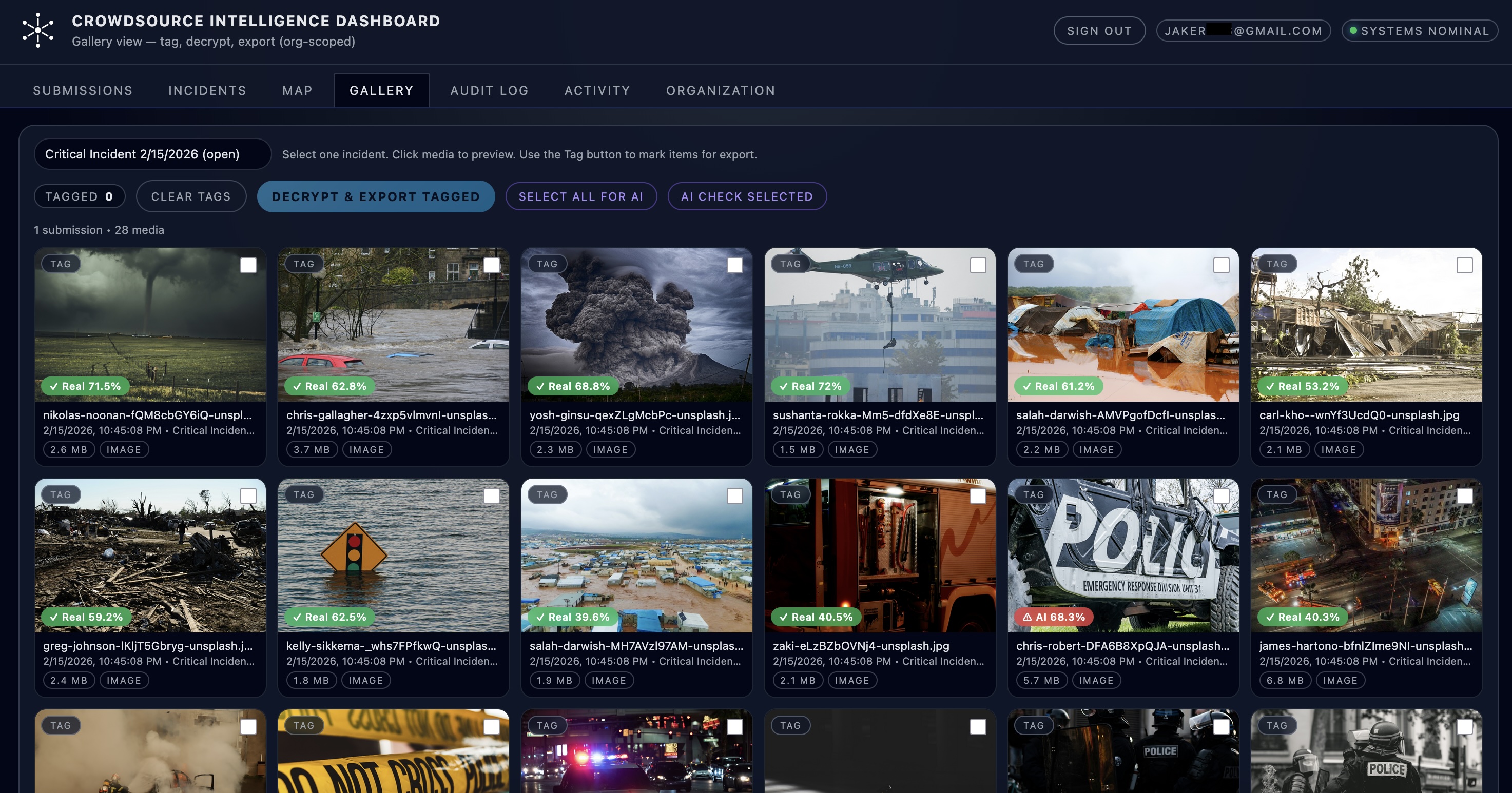Click the SIGN OUT button
Viewport: 1512px width, 793px height.
[x=1099, y=30]
